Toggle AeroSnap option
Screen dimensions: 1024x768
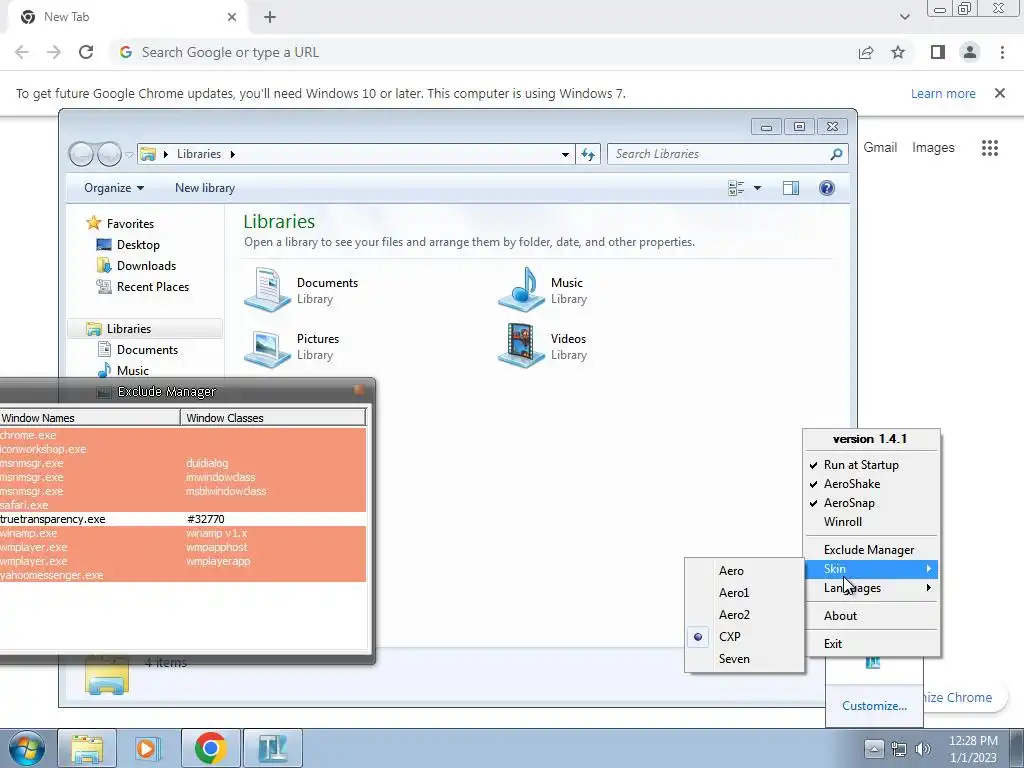point(871,503)
